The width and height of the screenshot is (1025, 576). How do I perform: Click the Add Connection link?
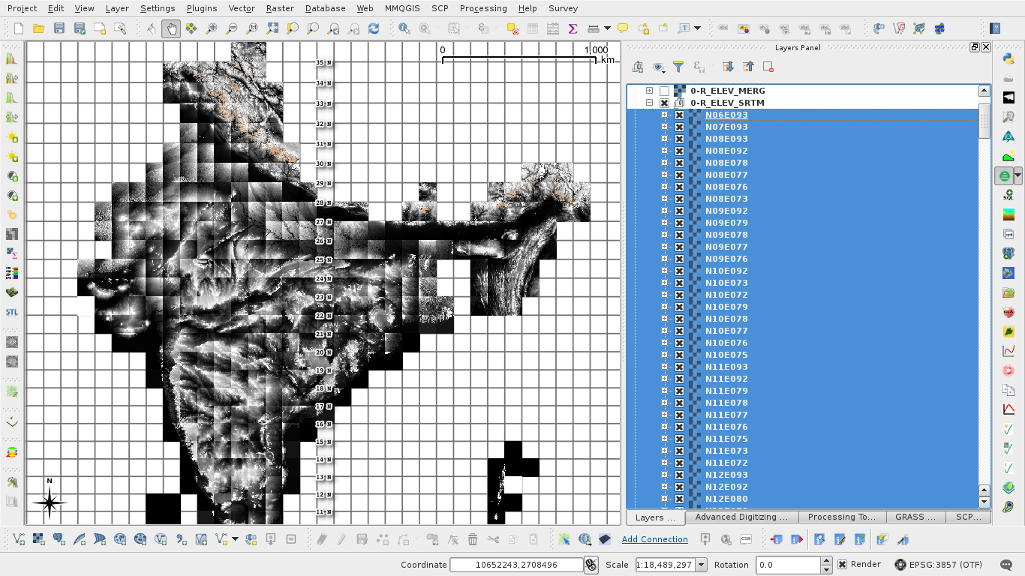pos(654,539)
